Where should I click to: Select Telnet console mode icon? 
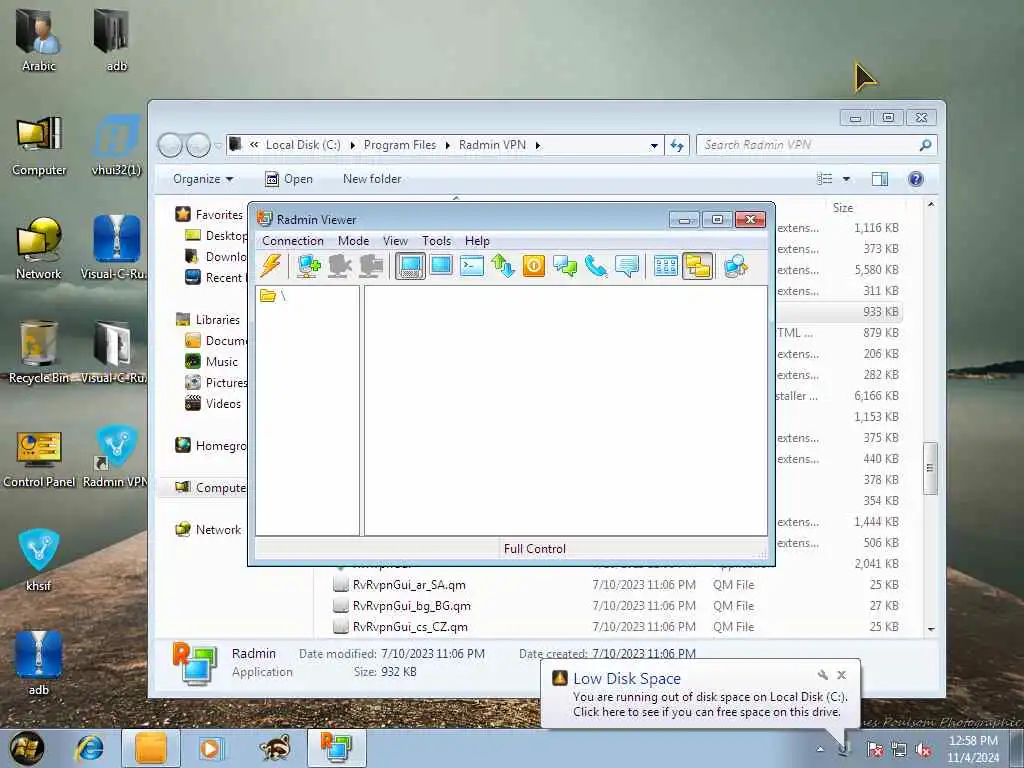click(x=472, y=266)
